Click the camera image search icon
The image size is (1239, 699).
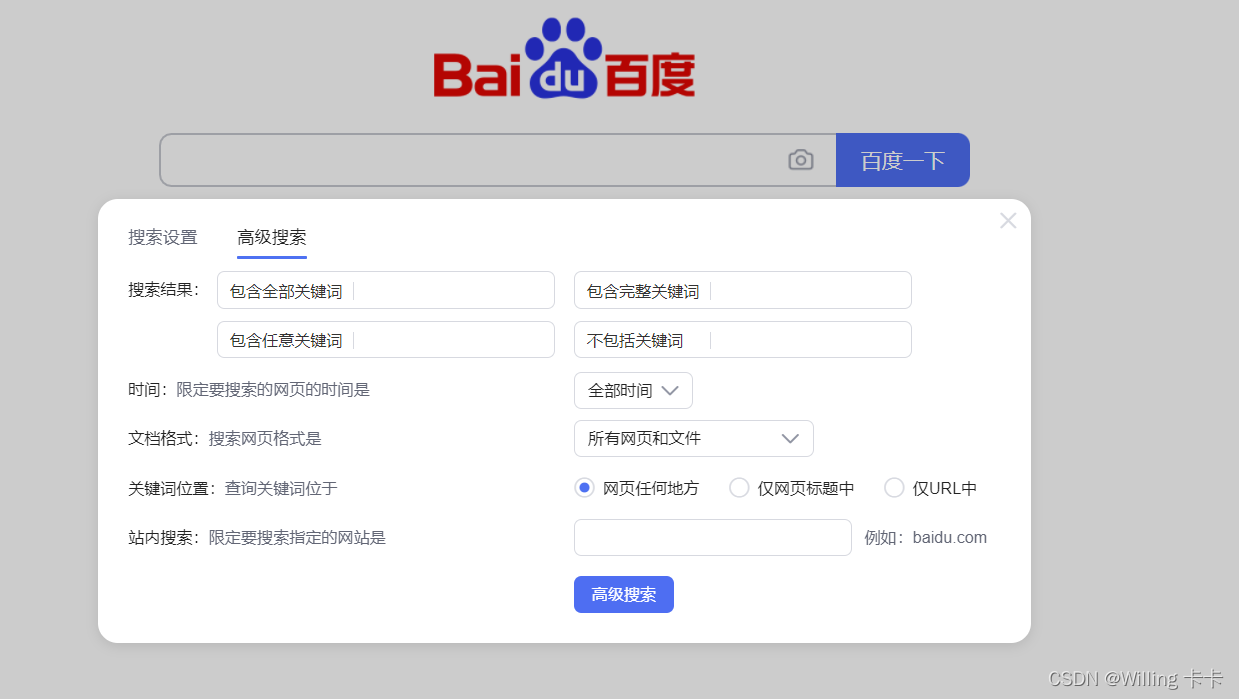[801, 160]
